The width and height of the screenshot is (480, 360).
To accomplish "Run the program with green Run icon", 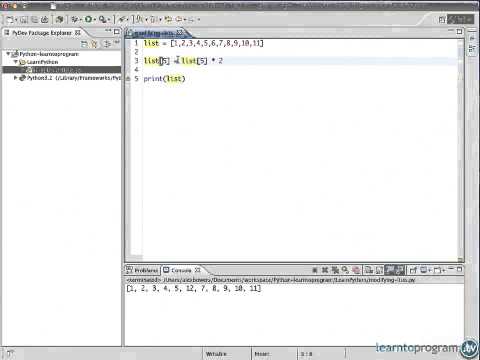I will pyautogui.click(x=88, y=20).
